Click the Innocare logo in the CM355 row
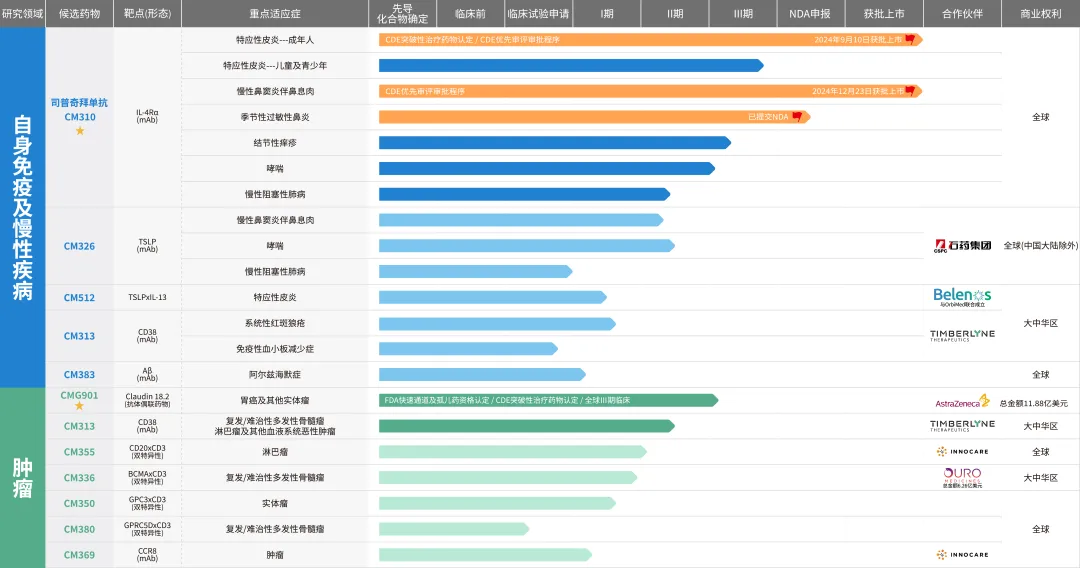Image resolution: width=1080 pixels, height=568 pixels. coord(962,452)
